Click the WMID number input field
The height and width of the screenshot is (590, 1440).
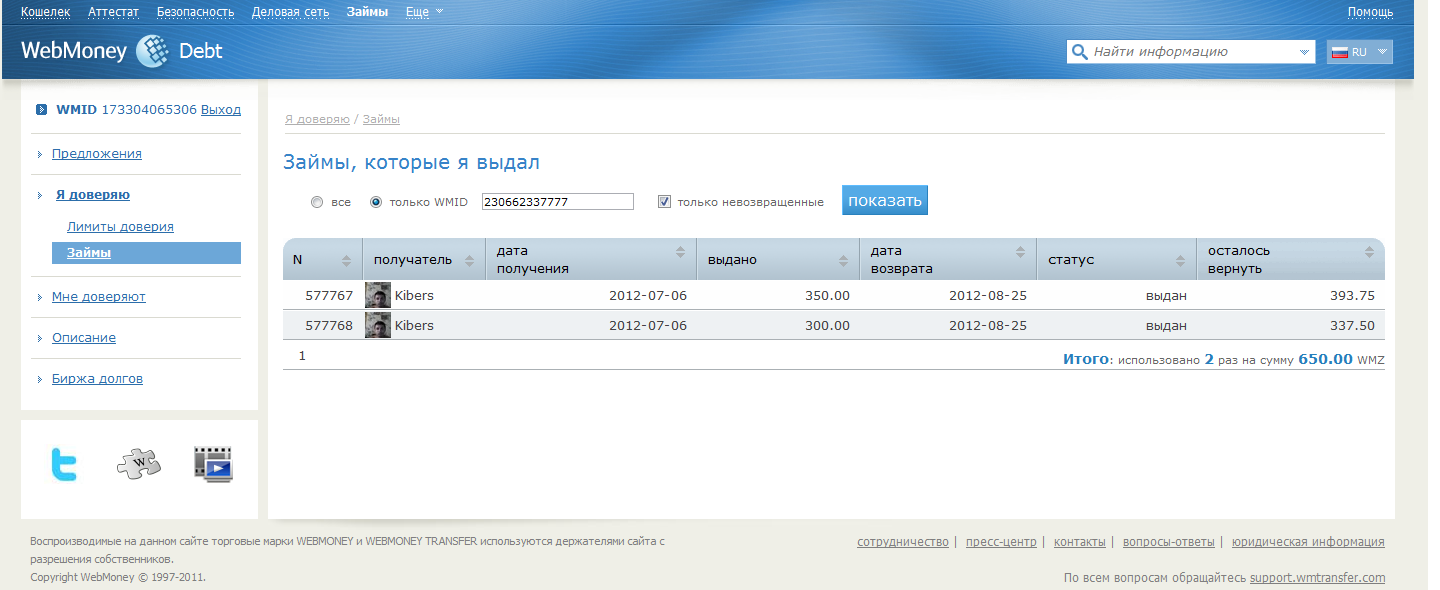tap(557, 202)
